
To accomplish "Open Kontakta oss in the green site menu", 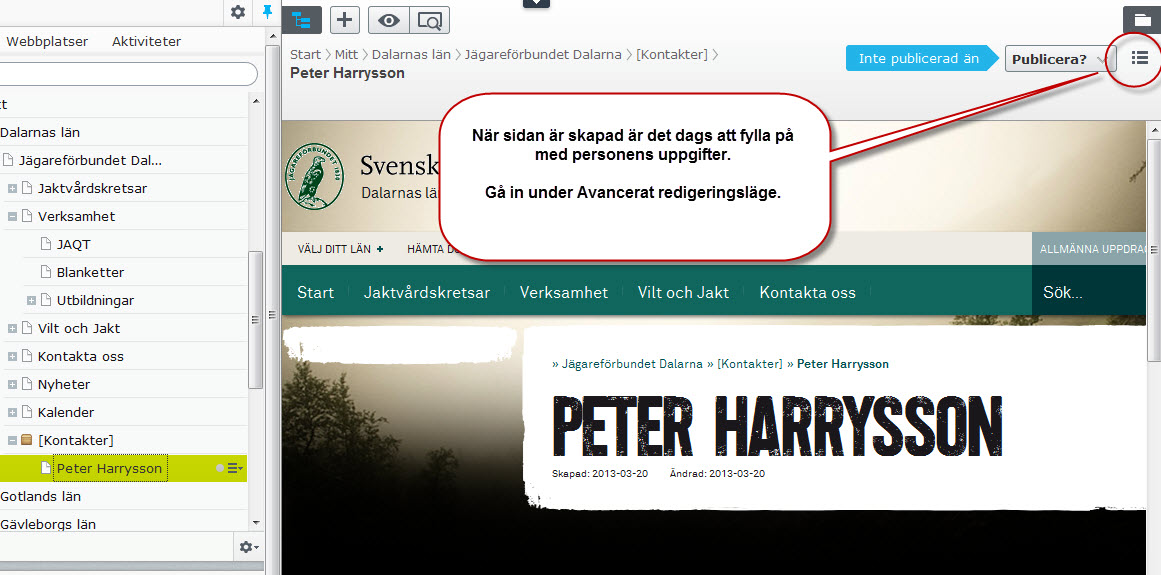I will pyautogui.click(x=807, y=292).
